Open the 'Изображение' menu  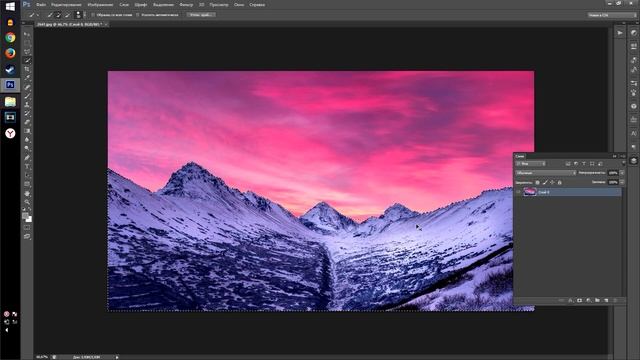pyautogui.click(x=100, y=5)
